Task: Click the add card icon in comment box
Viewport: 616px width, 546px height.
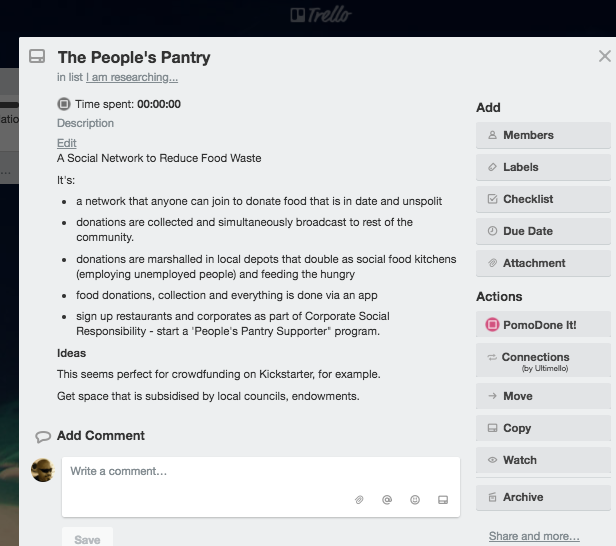Action: (x=443, y=500)
